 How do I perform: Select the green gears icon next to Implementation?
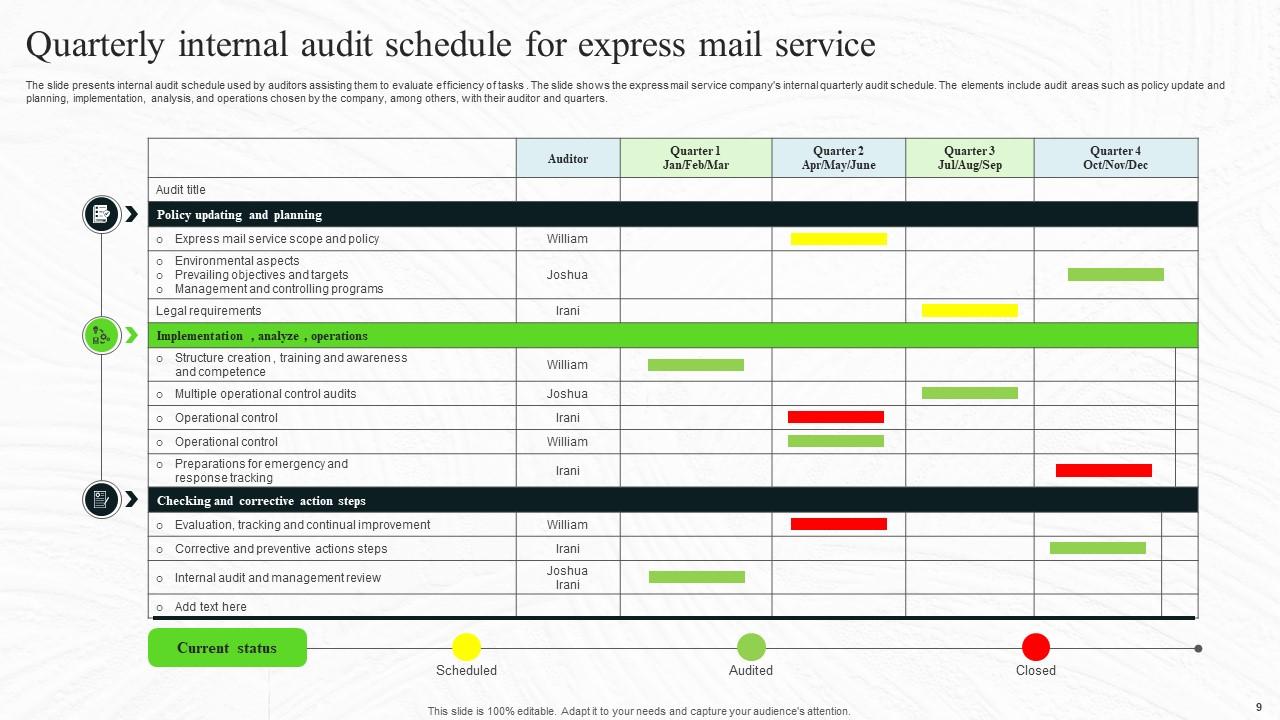[x=101, y=336]
